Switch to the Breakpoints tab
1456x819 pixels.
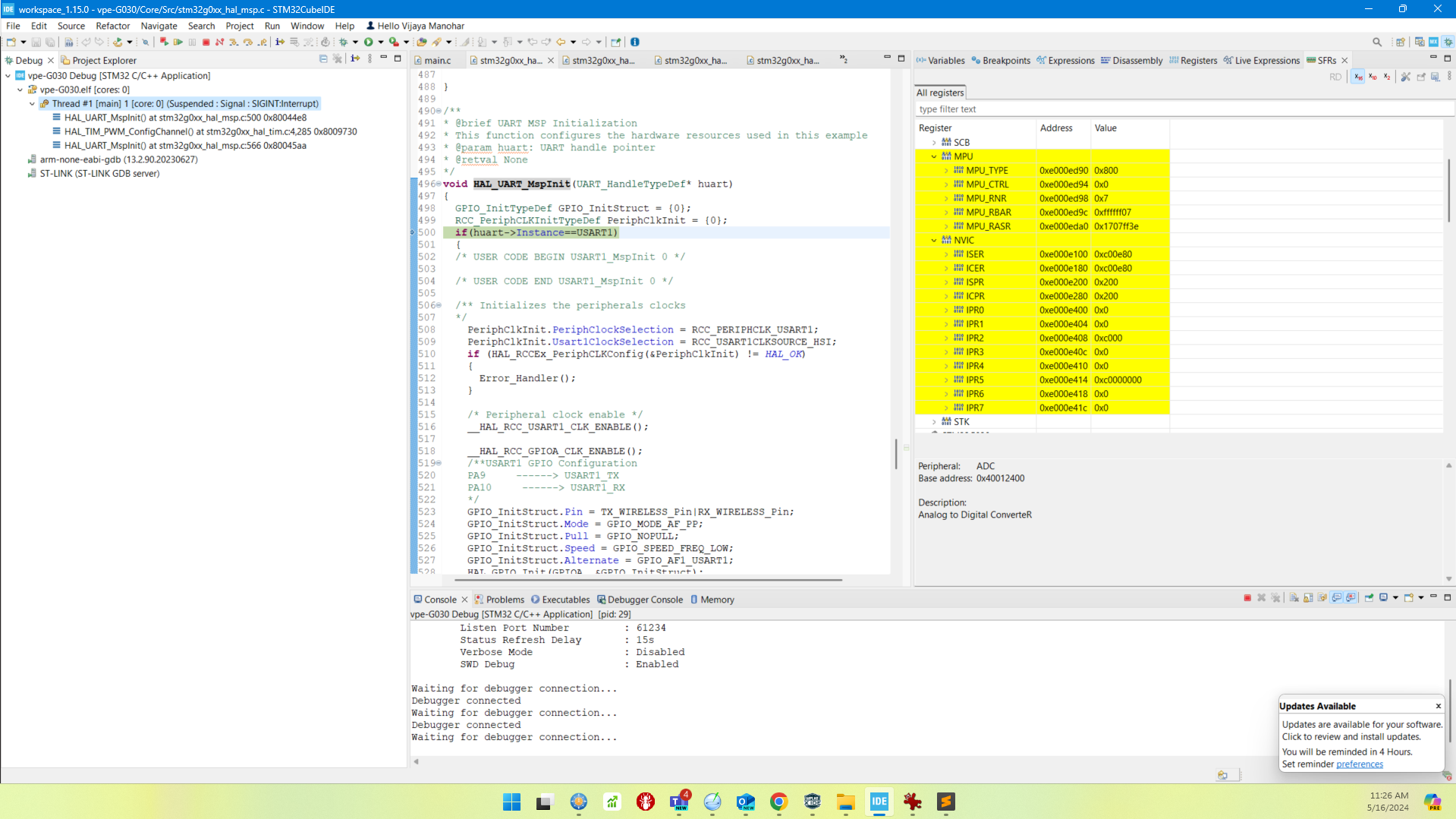point(1001,61)
